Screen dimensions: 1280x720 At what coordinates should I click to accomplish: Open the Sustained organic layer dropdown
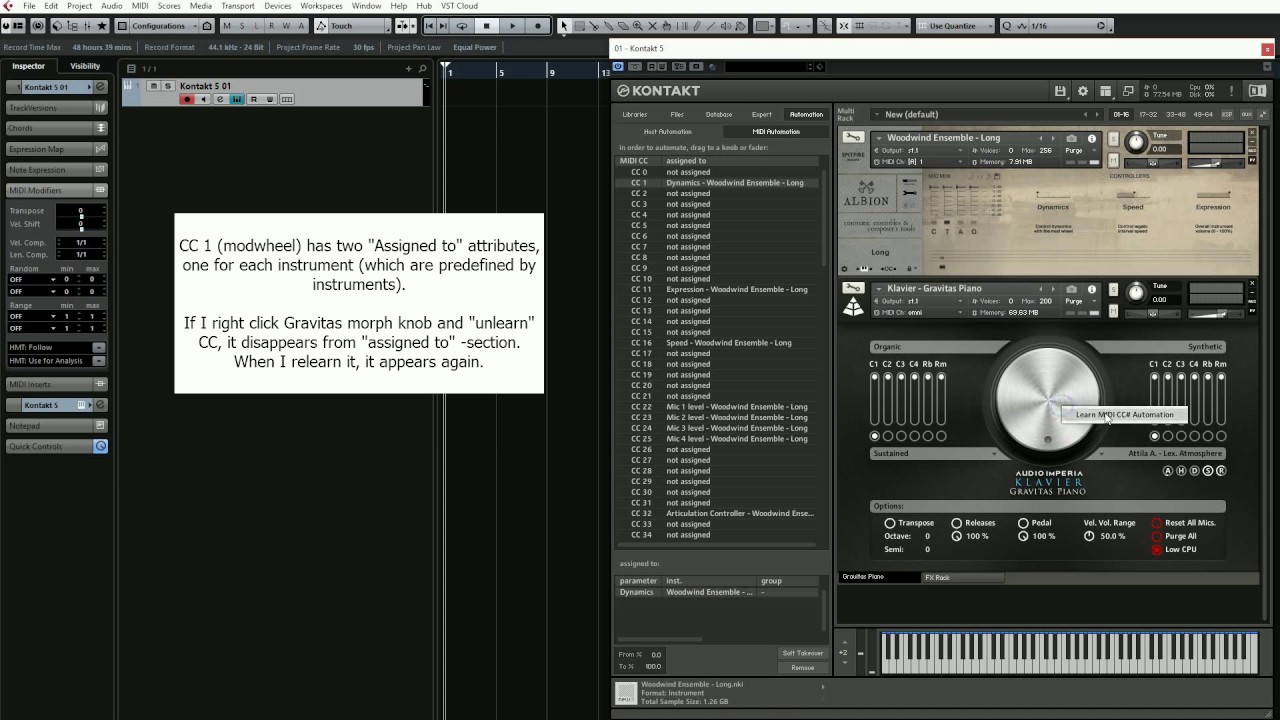click(935, 453)
